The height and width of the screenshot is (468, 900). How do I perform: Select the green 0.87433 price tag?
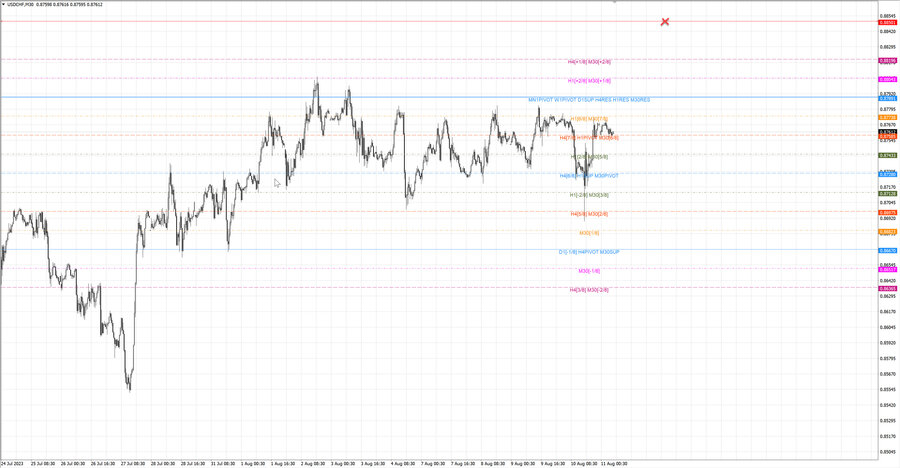point(888,156)
